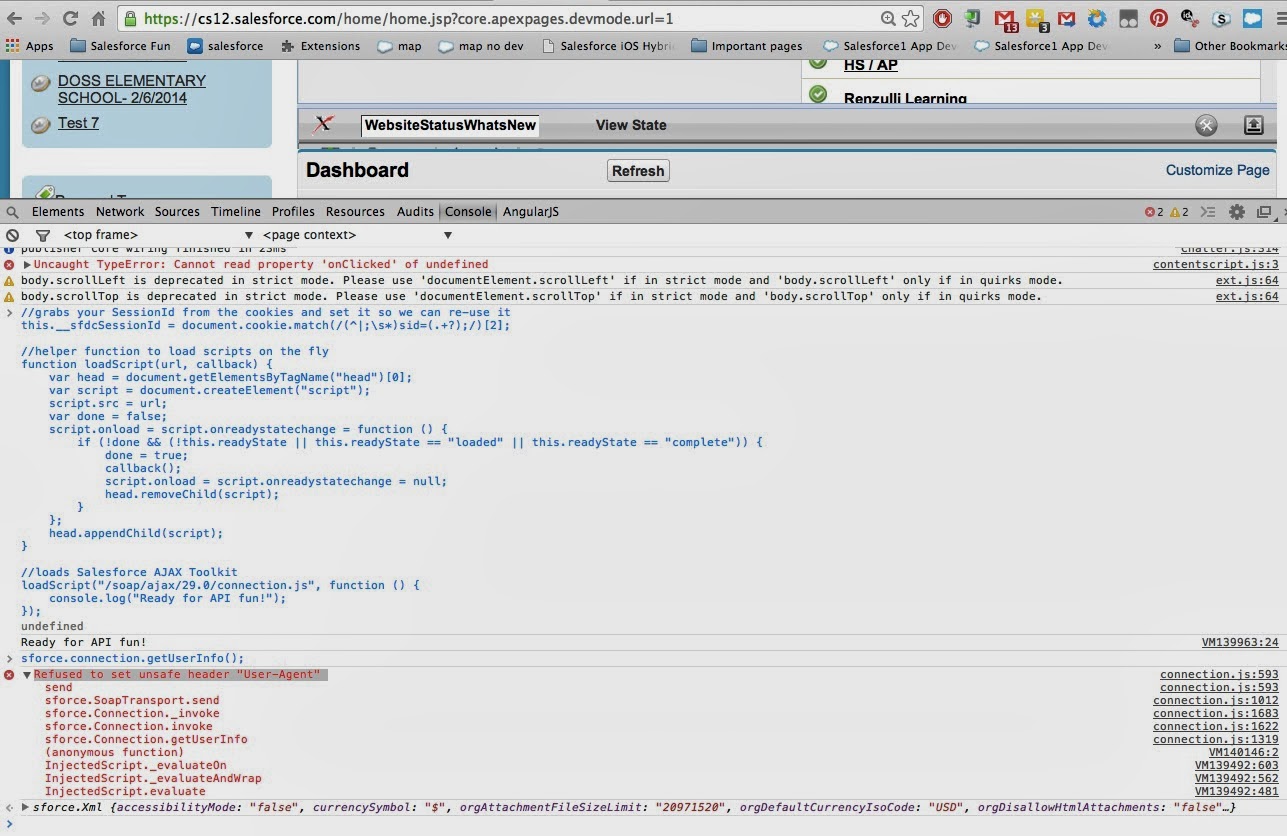Open the Test 7 link
This screenshot has height=836, width=1287.
(78, 123)
